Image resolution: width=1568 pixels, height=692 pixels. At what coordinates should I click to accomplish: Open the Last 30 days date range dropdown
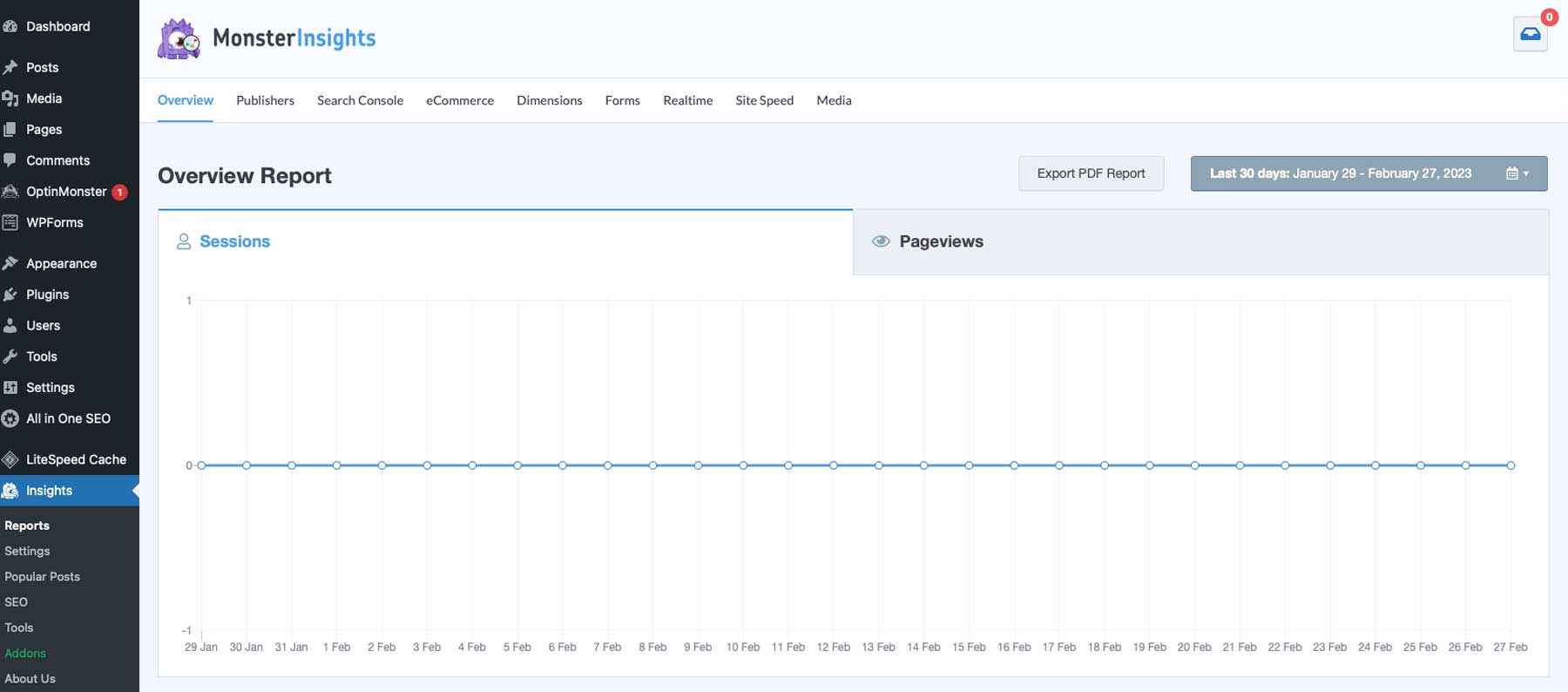pos(1368,173)
